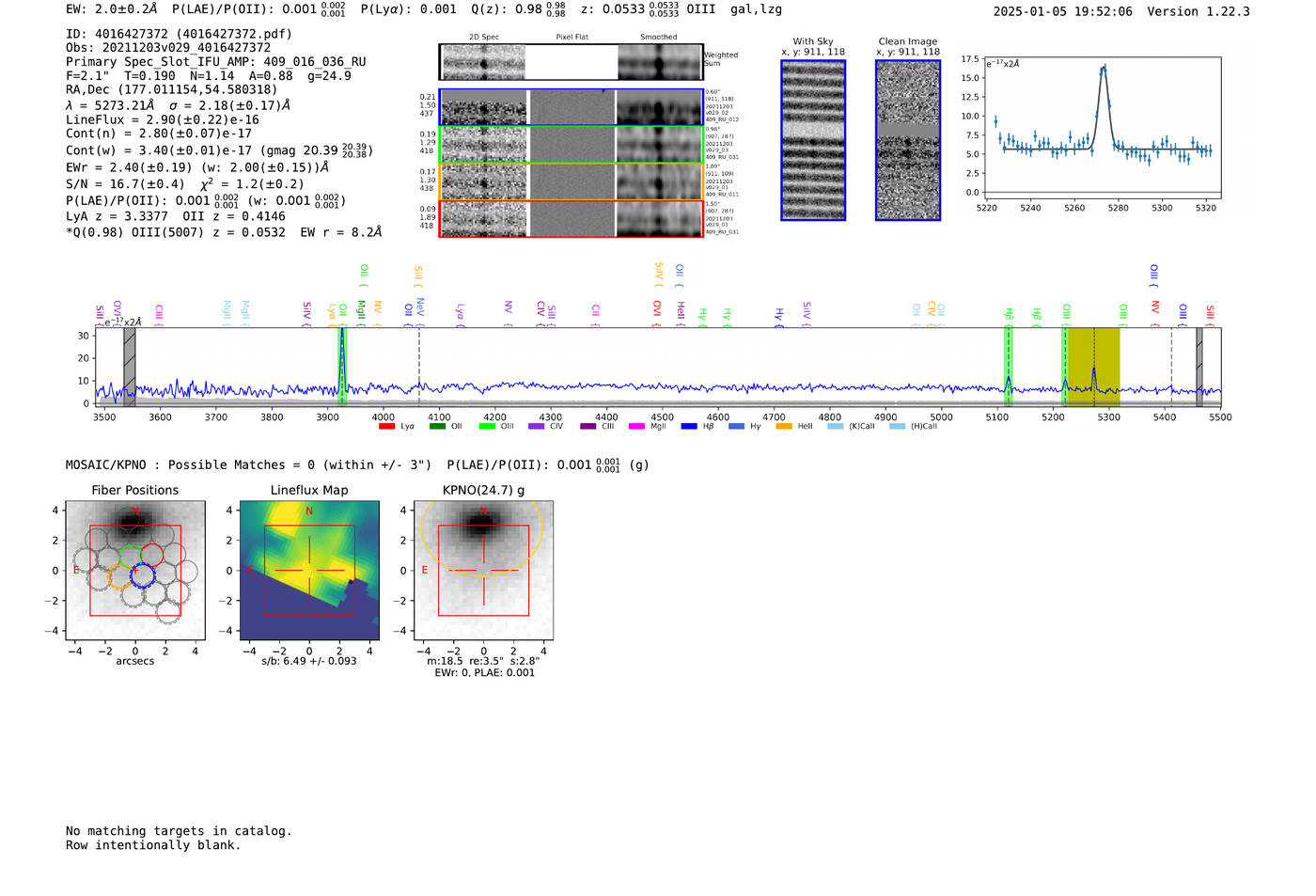The height and width of the screenshot is (896, 1316).
Task: Click the orange dashed fiber circle
Action: coord(120,576)
